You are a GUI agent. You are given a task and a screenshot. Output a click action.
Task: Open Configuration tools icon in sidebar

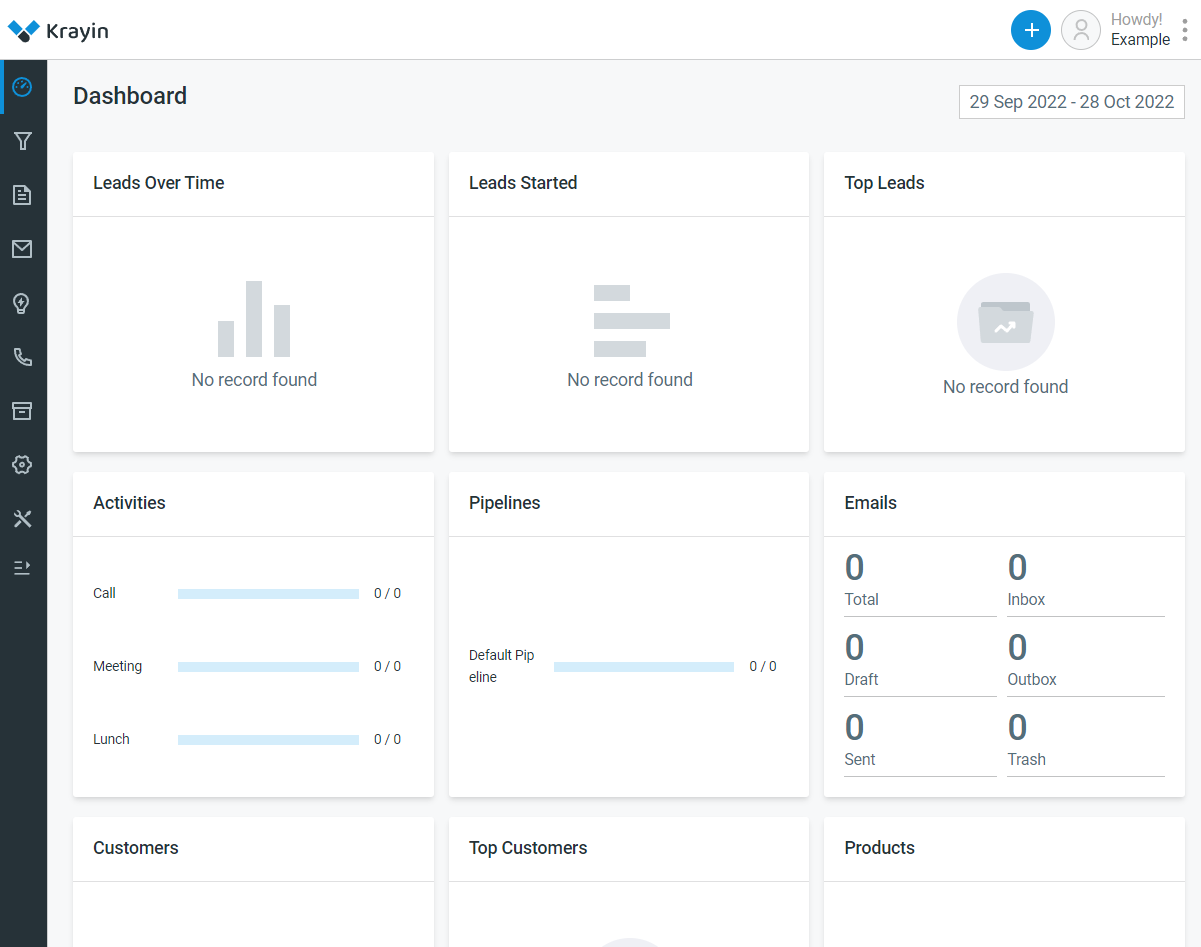[x=22, y=519]
